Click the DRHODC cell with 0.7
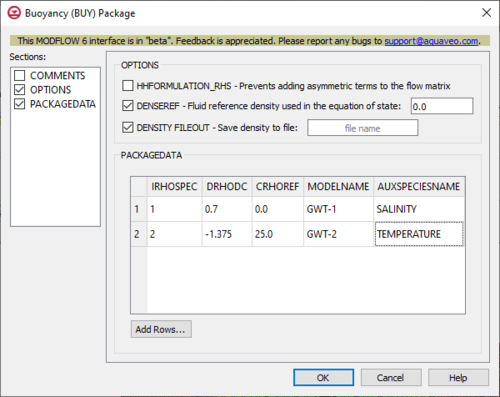This screenshot has height=397, width=500. coord(227,209)
